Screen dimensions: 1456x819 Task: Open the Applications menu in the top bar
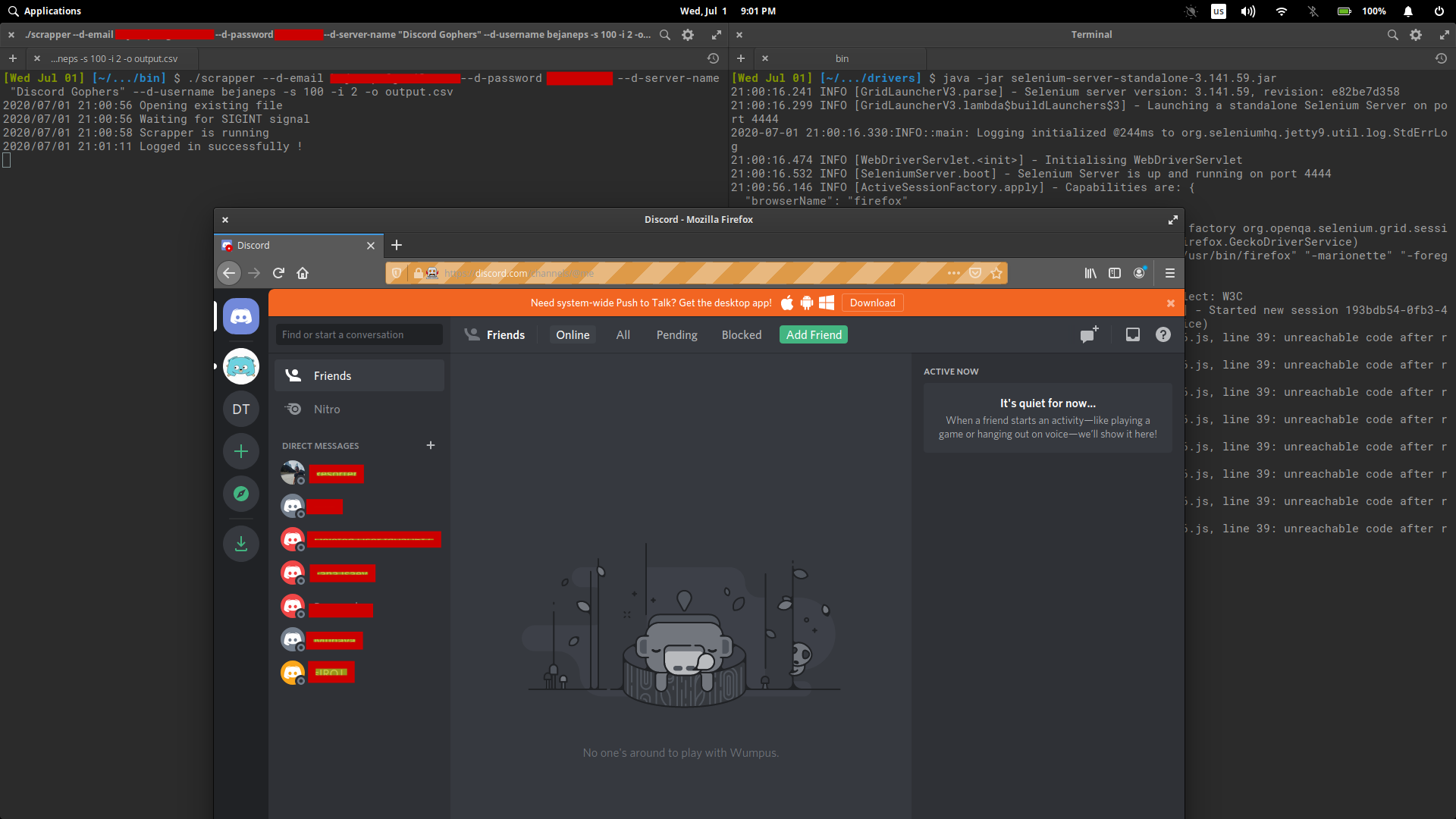click(44, 11)
